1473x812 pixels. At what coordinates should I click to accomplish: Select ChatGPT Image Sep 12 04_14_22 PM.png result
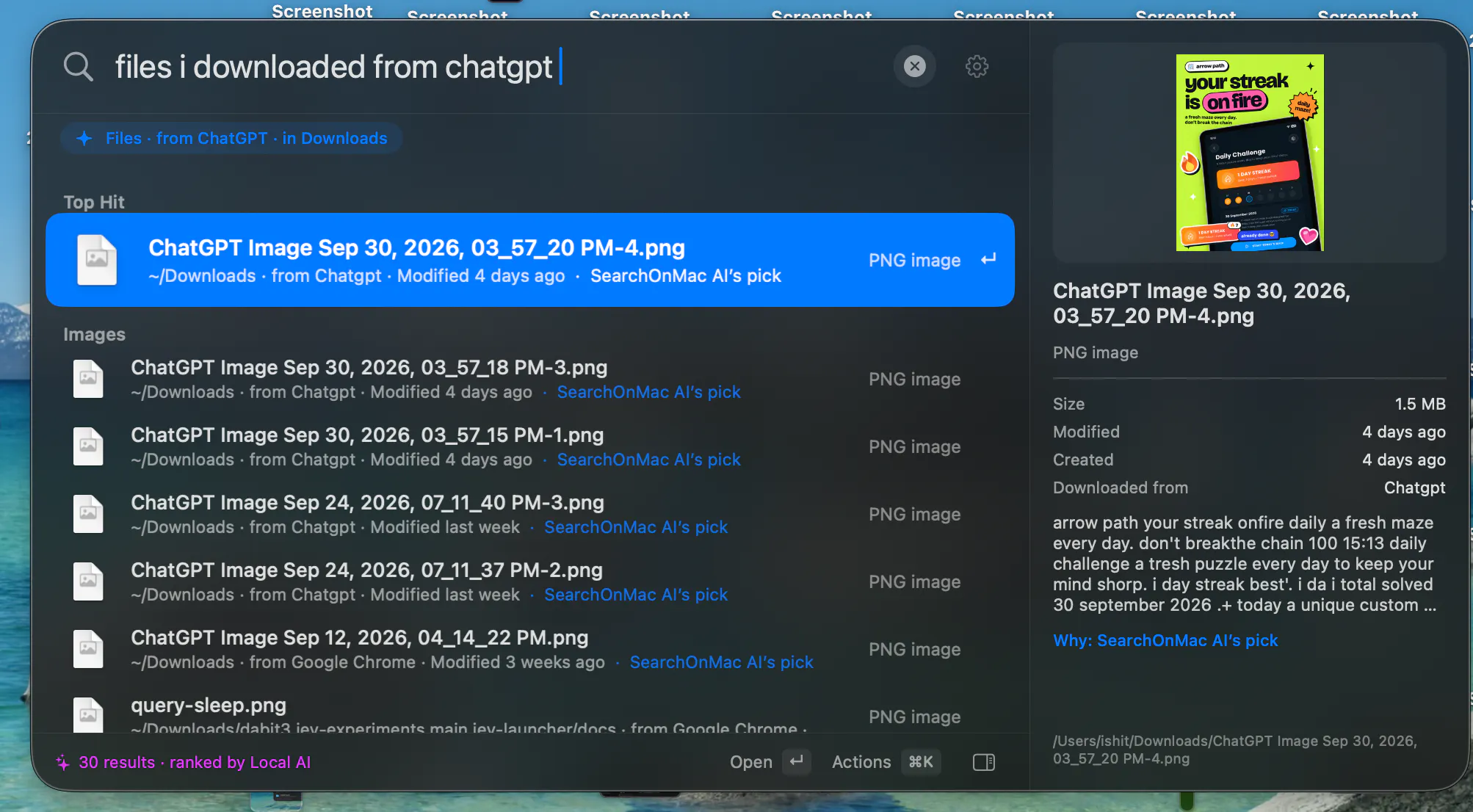pyautogui.click(x=530, y=649)
